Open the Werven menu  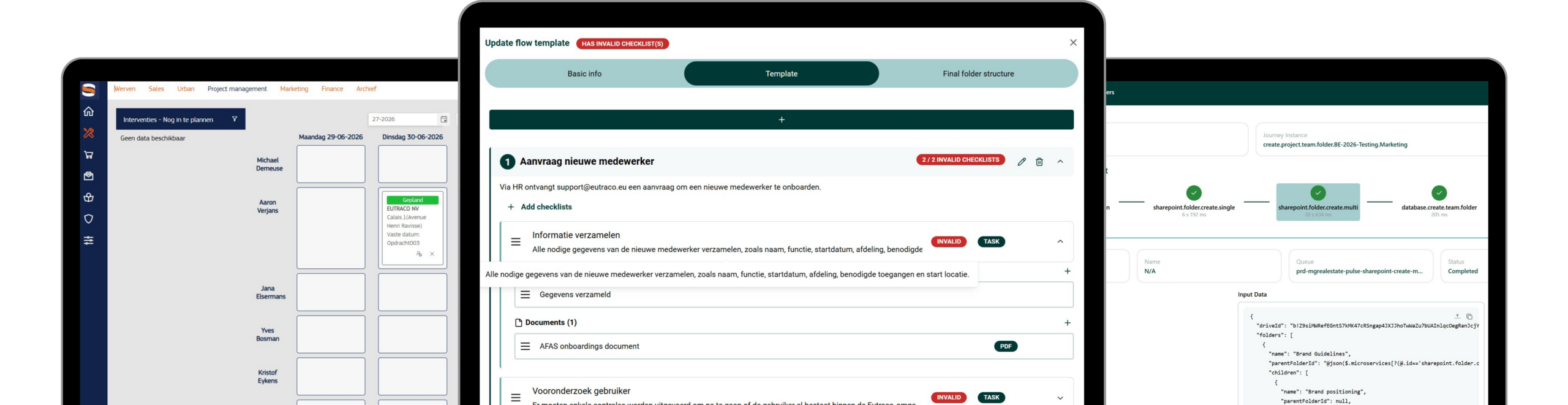124,89
